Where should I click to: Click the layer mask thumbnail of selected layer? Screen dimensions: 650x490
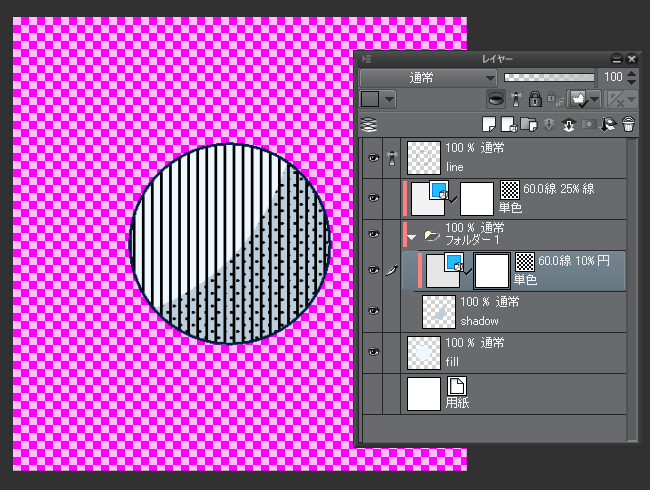click(492, 270)
